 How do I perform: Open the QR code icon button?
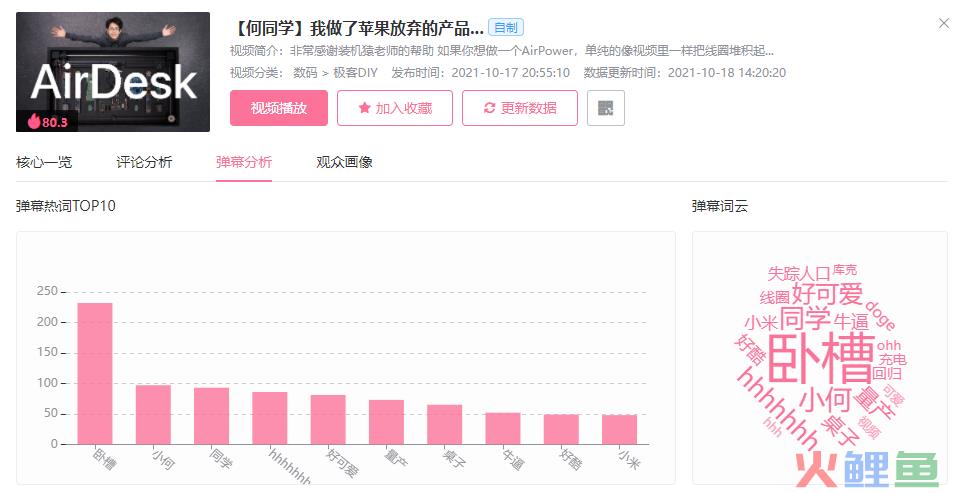pyautogui.click(x=606, y=108)
